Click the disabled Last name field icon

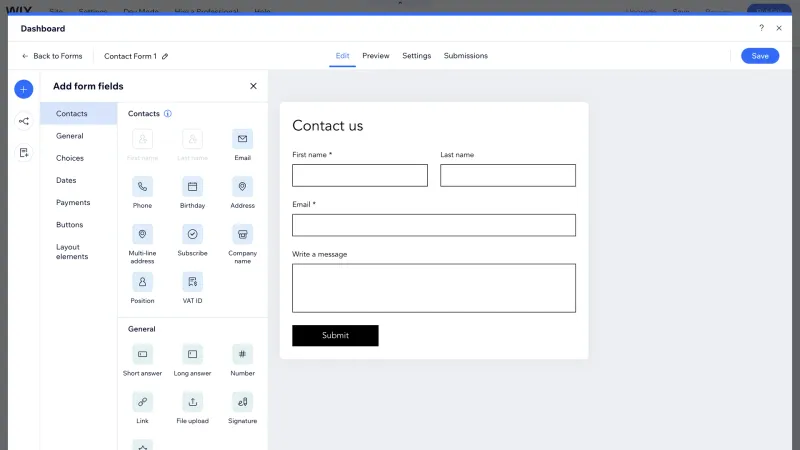click(x=192, y=139)
